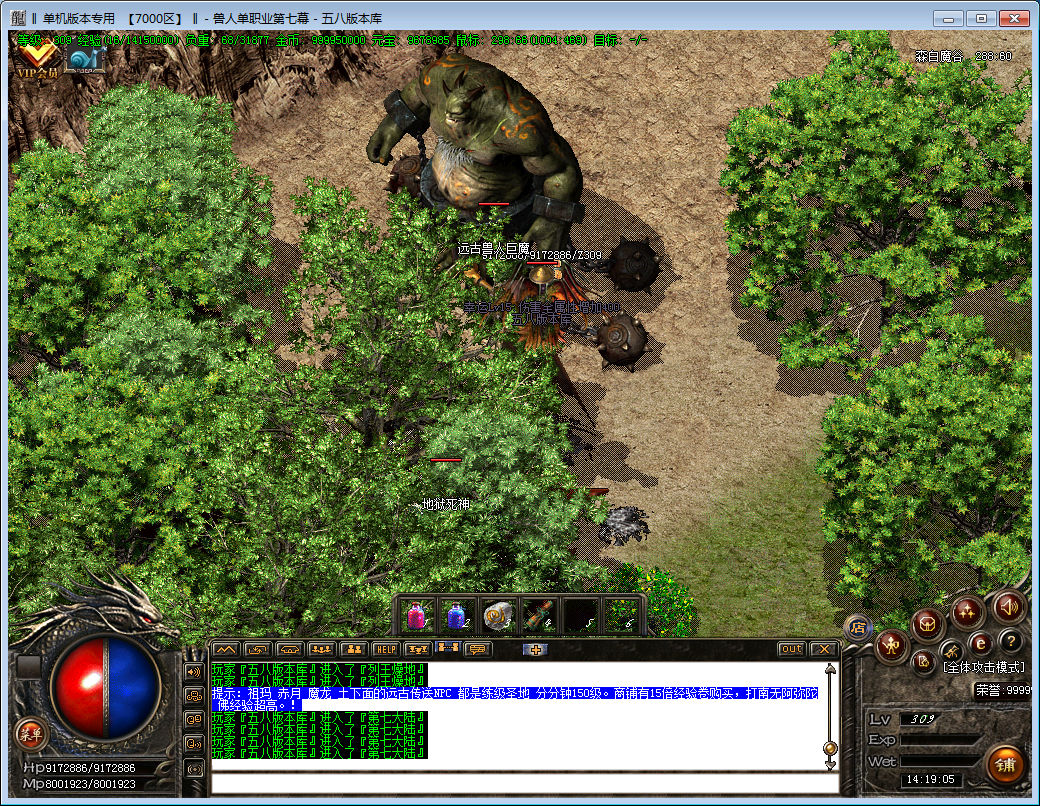This screenshot has height=806, width=1040.
Task: Toggle the 全体攻击模式 attack mode label
Action: [982, 667]
